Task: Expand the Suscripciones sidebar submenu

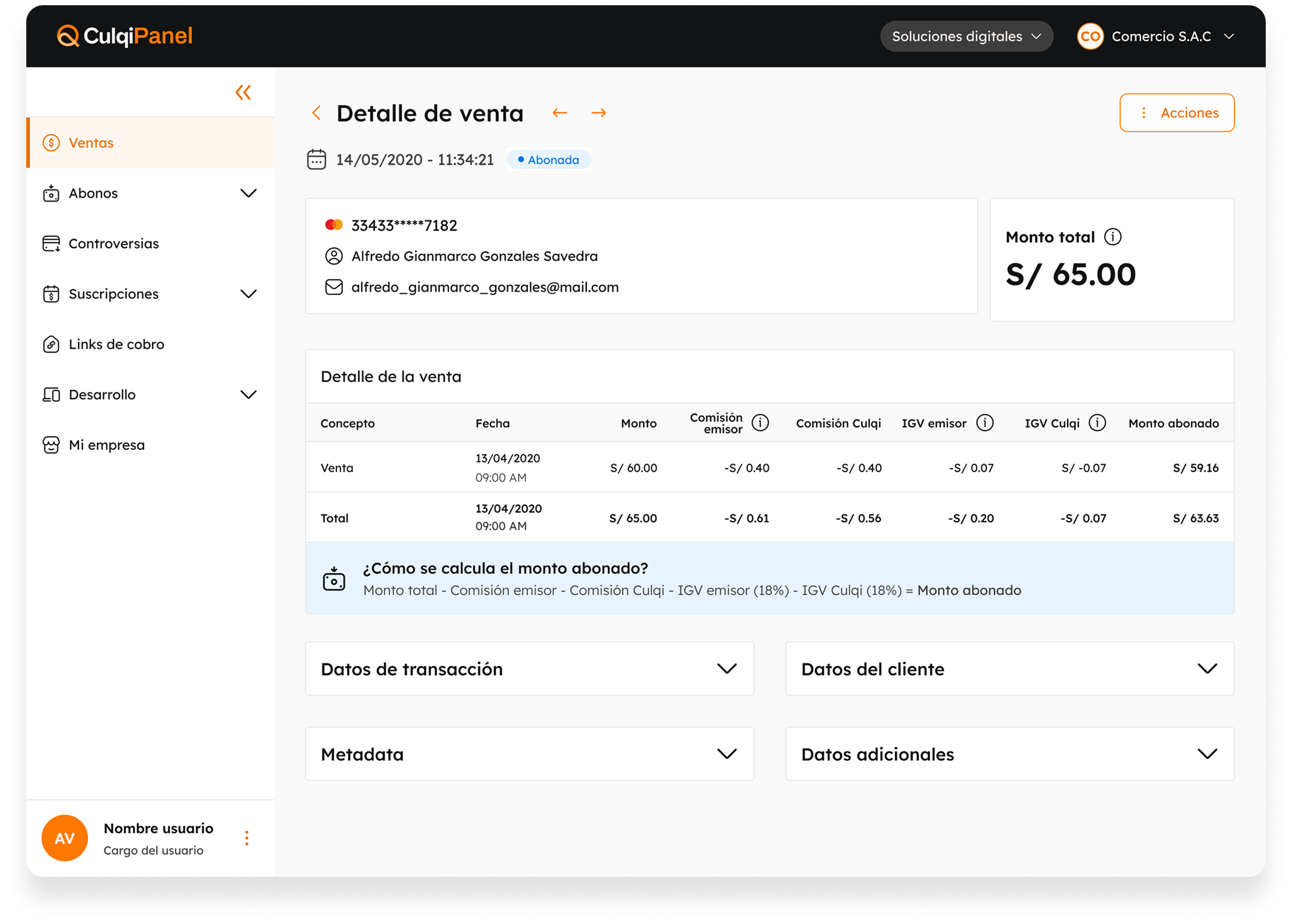Action: [248, 294]
